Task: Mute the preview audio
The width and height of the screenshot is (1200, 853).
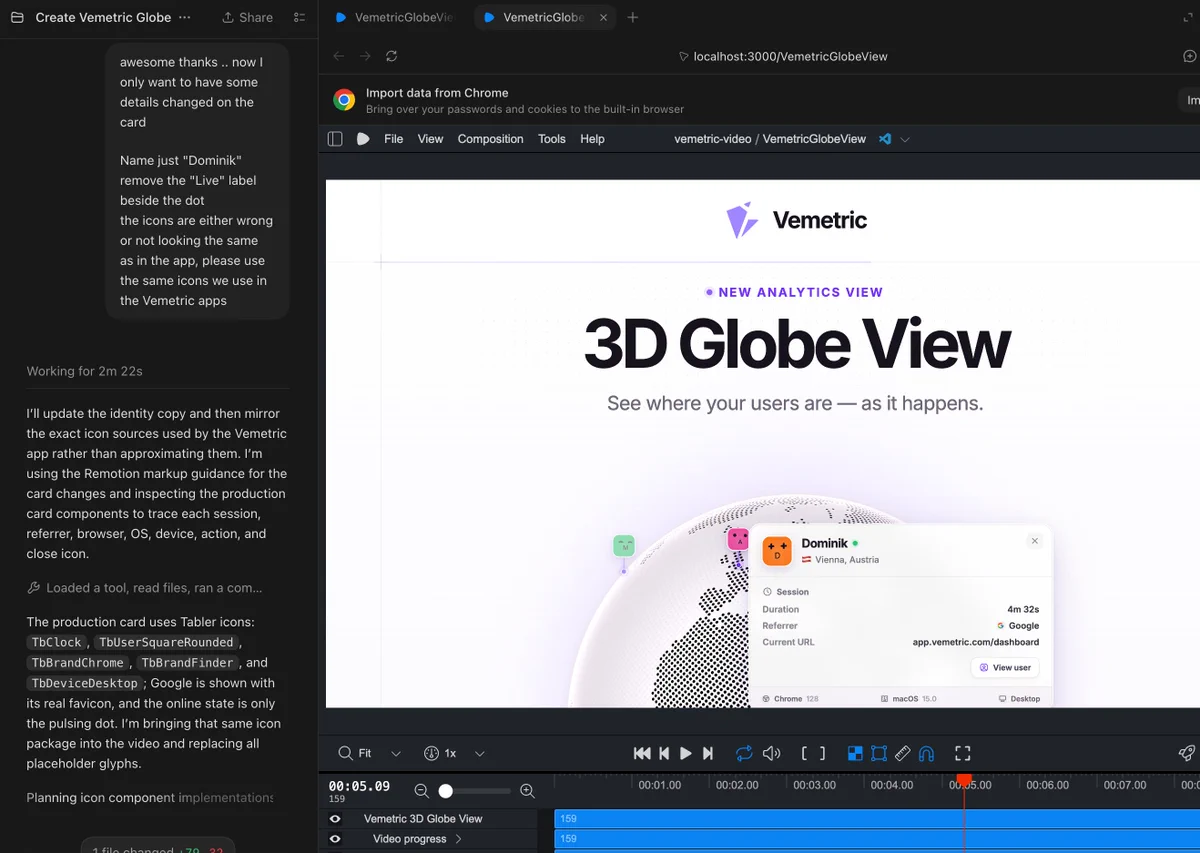Action: click(x=771, y=753)
